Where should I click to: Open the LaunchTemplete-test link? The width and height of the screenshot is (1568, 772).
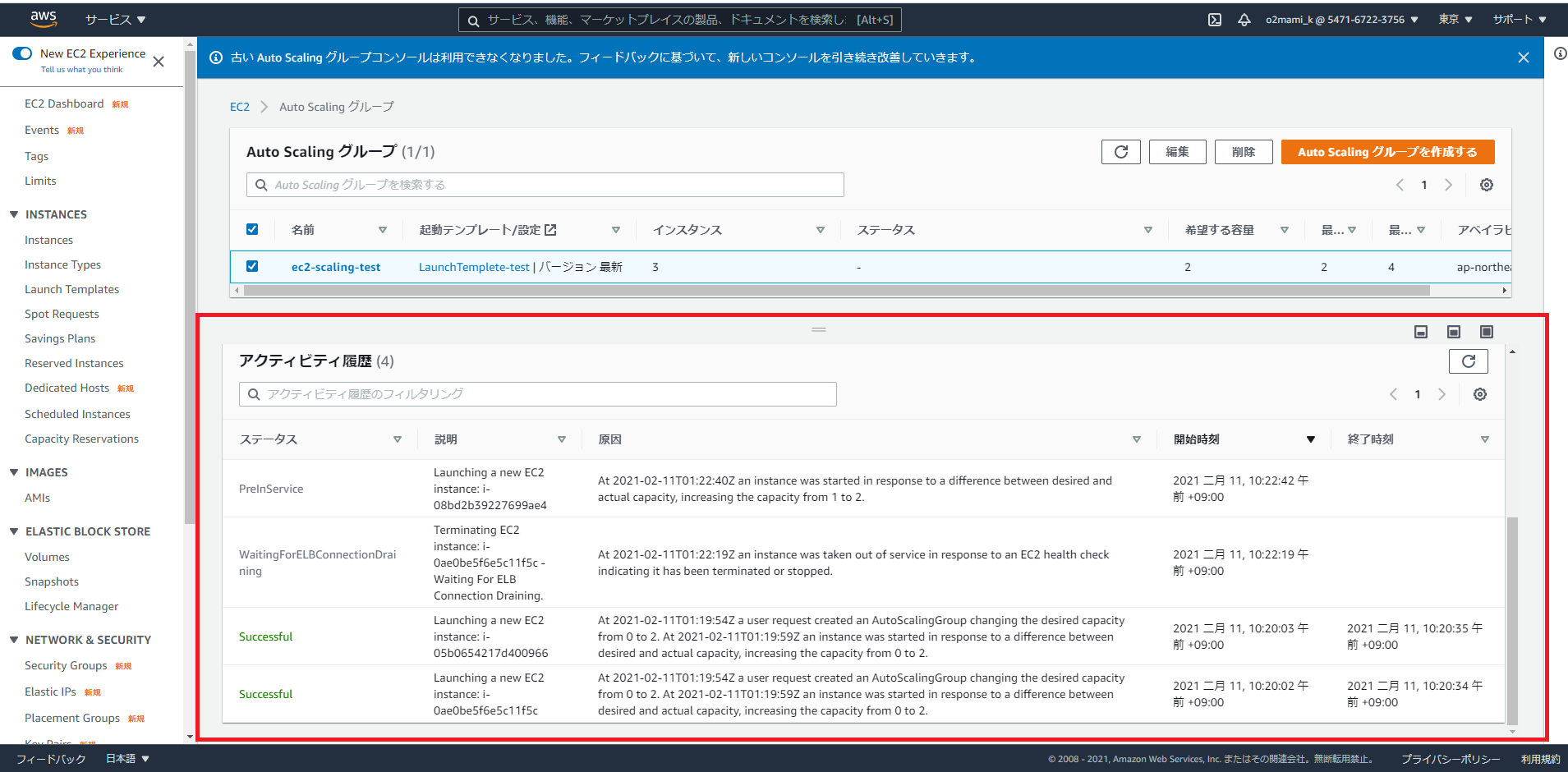[474, 267]
